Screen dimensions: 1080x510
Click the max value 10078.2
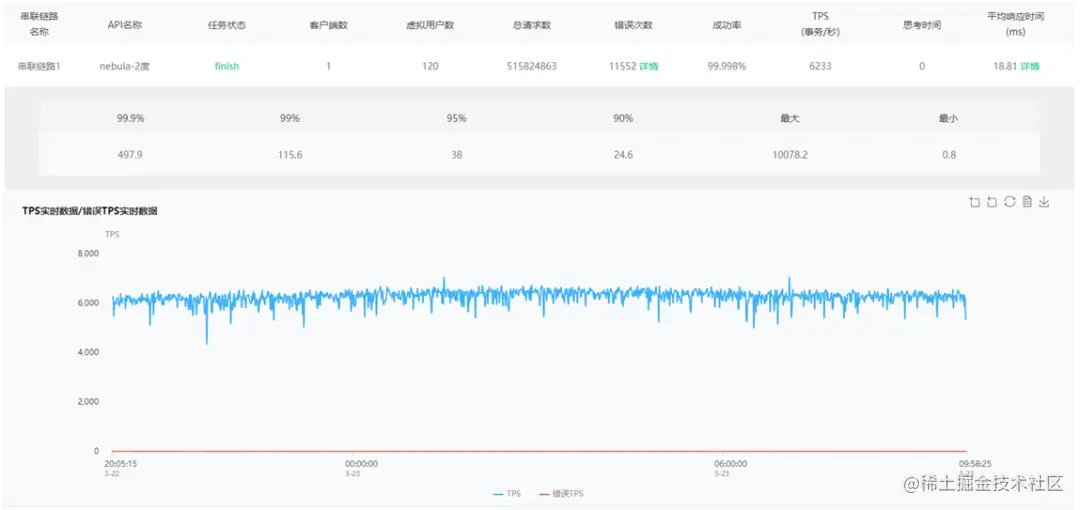790,154
